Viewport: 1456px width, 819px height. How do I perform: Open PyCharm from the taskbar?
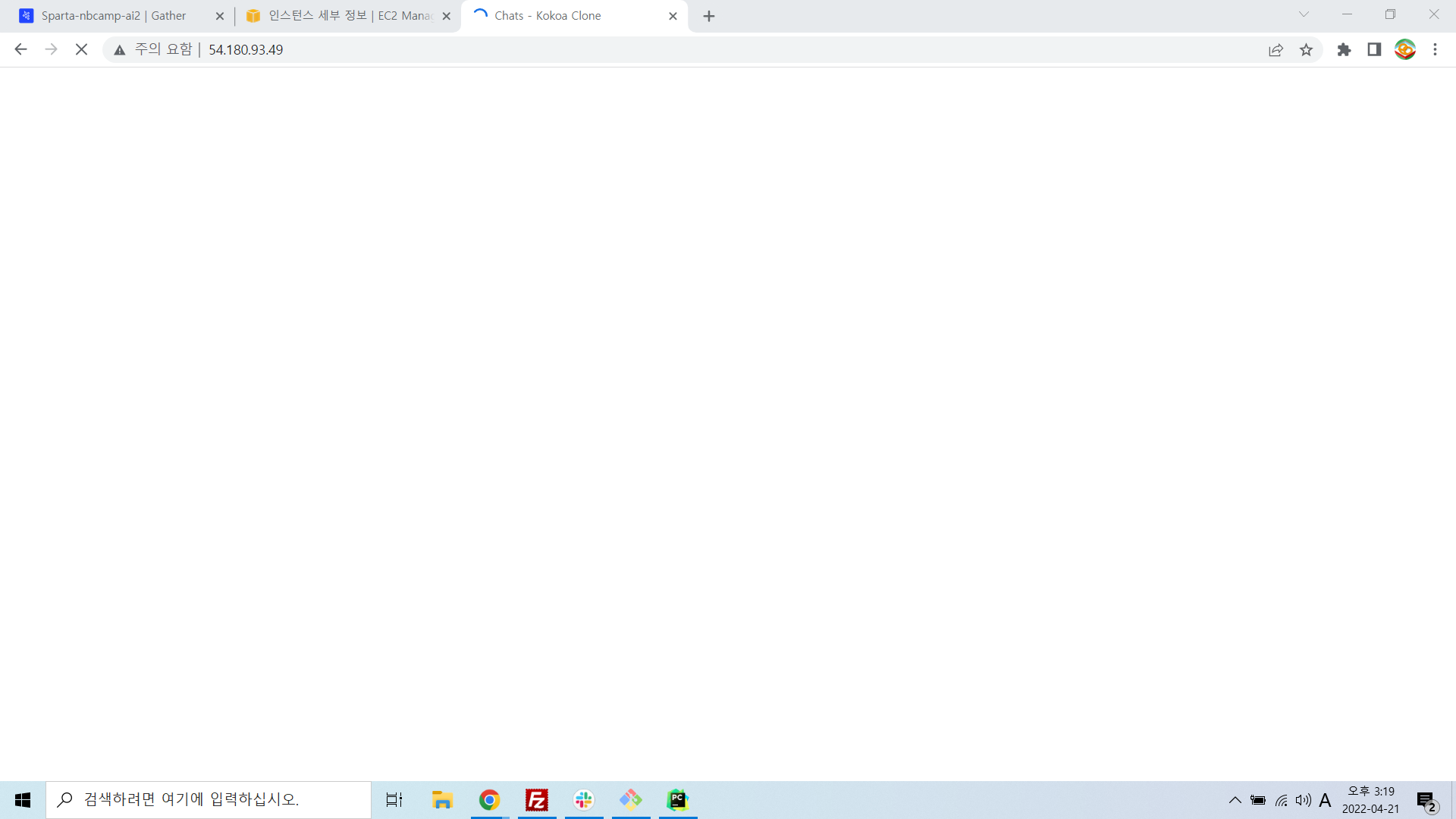pyautogui.click(x=678, y=800)
